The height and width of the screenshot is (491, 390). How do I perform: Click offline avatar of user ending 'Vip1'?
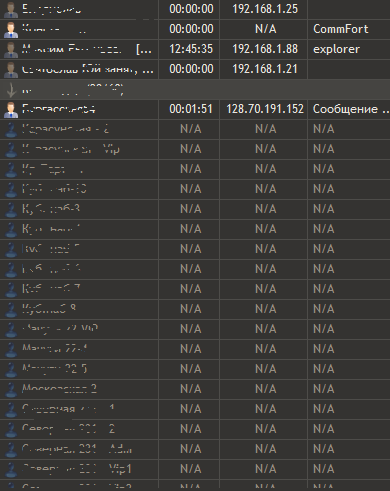click(11, 470)
